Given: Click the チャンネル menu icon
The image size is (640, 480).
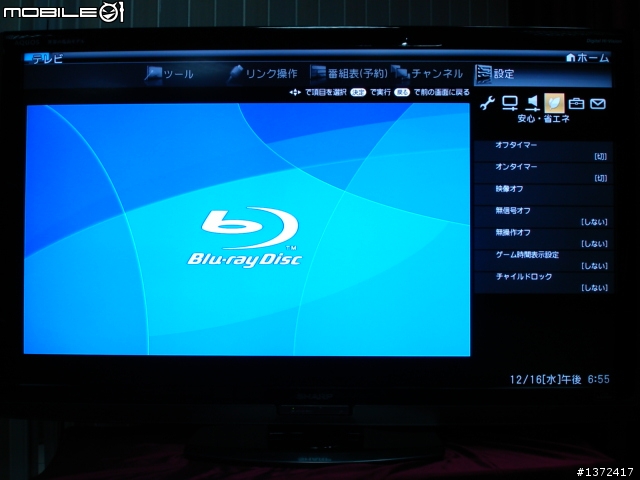Looking at the screenshot, I should [x=400, y=74].
